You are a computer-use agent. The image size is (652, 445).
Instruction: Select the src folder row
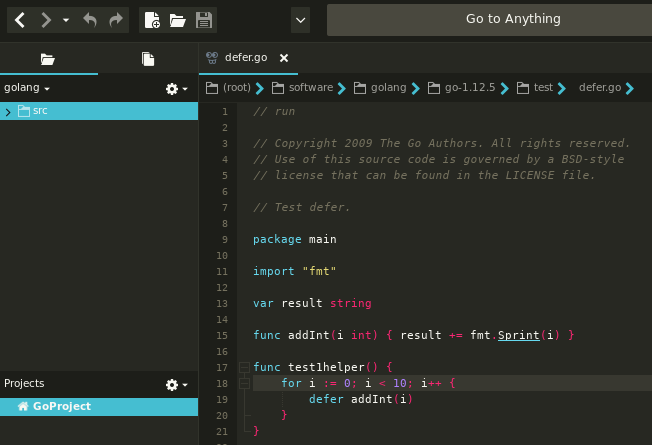tap(99, 111)
